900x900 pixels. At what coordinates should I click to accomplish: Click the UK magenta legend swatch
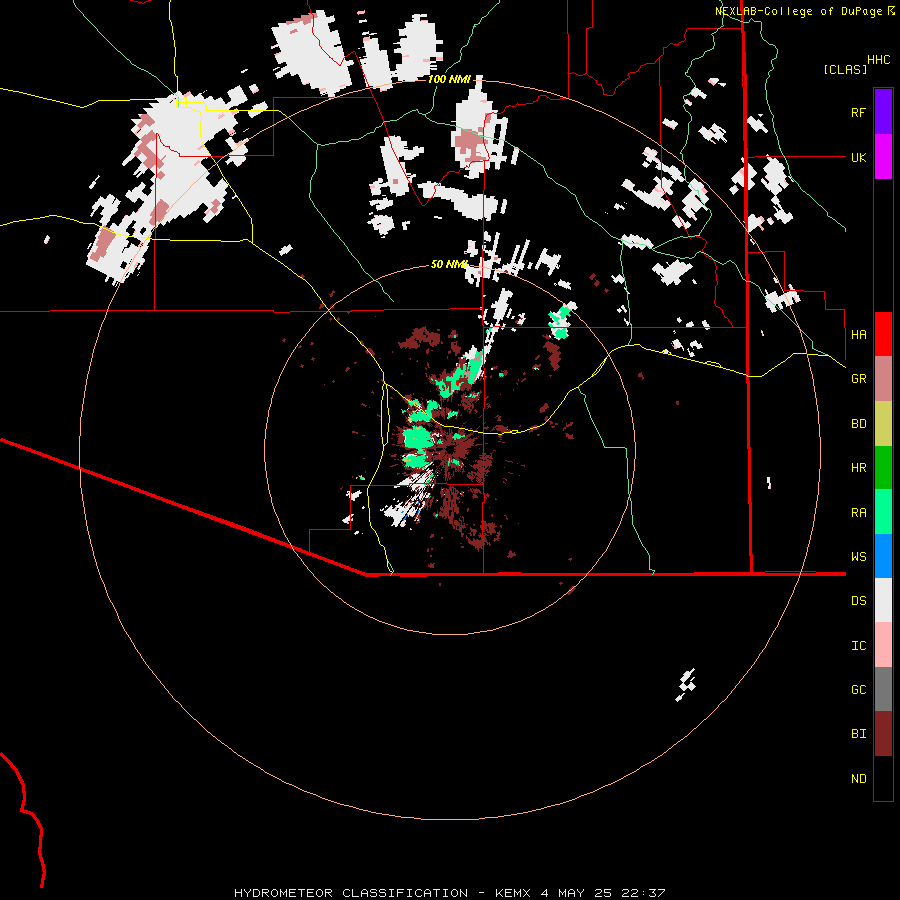pos(883,157)
